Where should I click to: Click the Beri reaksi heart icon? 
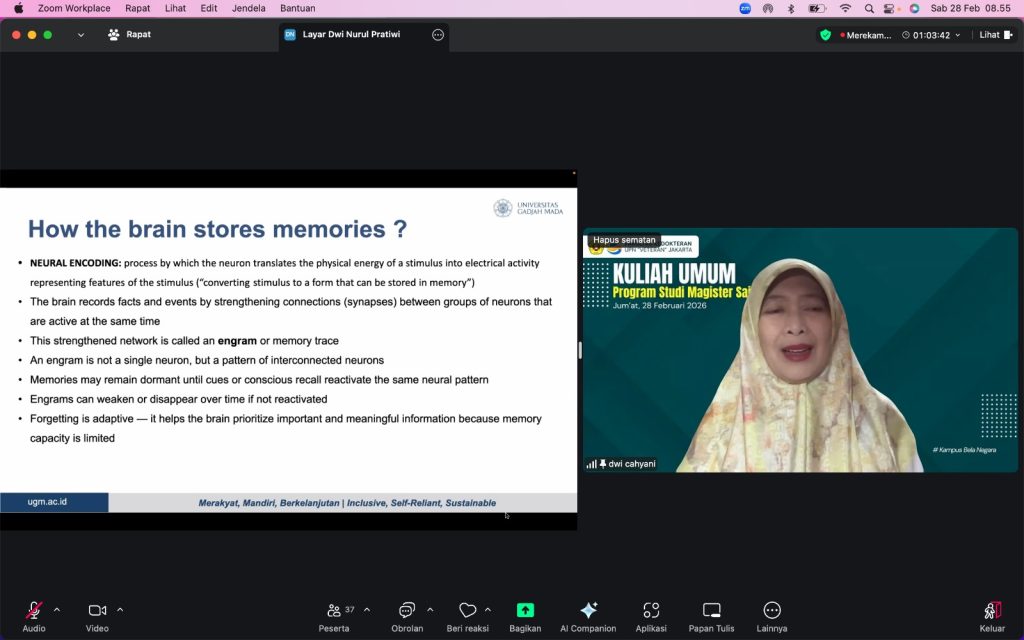pyautogui.click(x=467, y=611)
